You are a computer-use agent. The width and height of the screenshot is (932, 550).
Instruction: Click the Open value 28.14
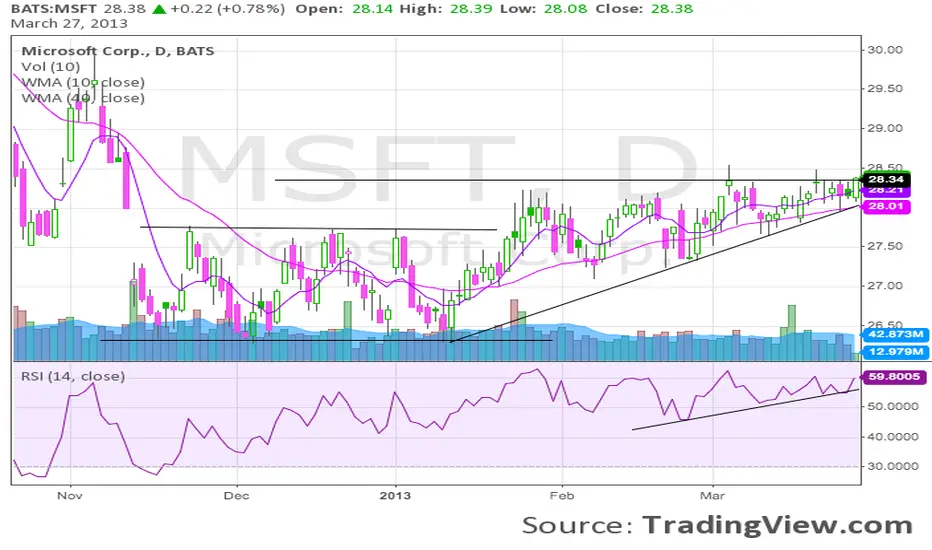pyautogui.click(x=373, y=9)
